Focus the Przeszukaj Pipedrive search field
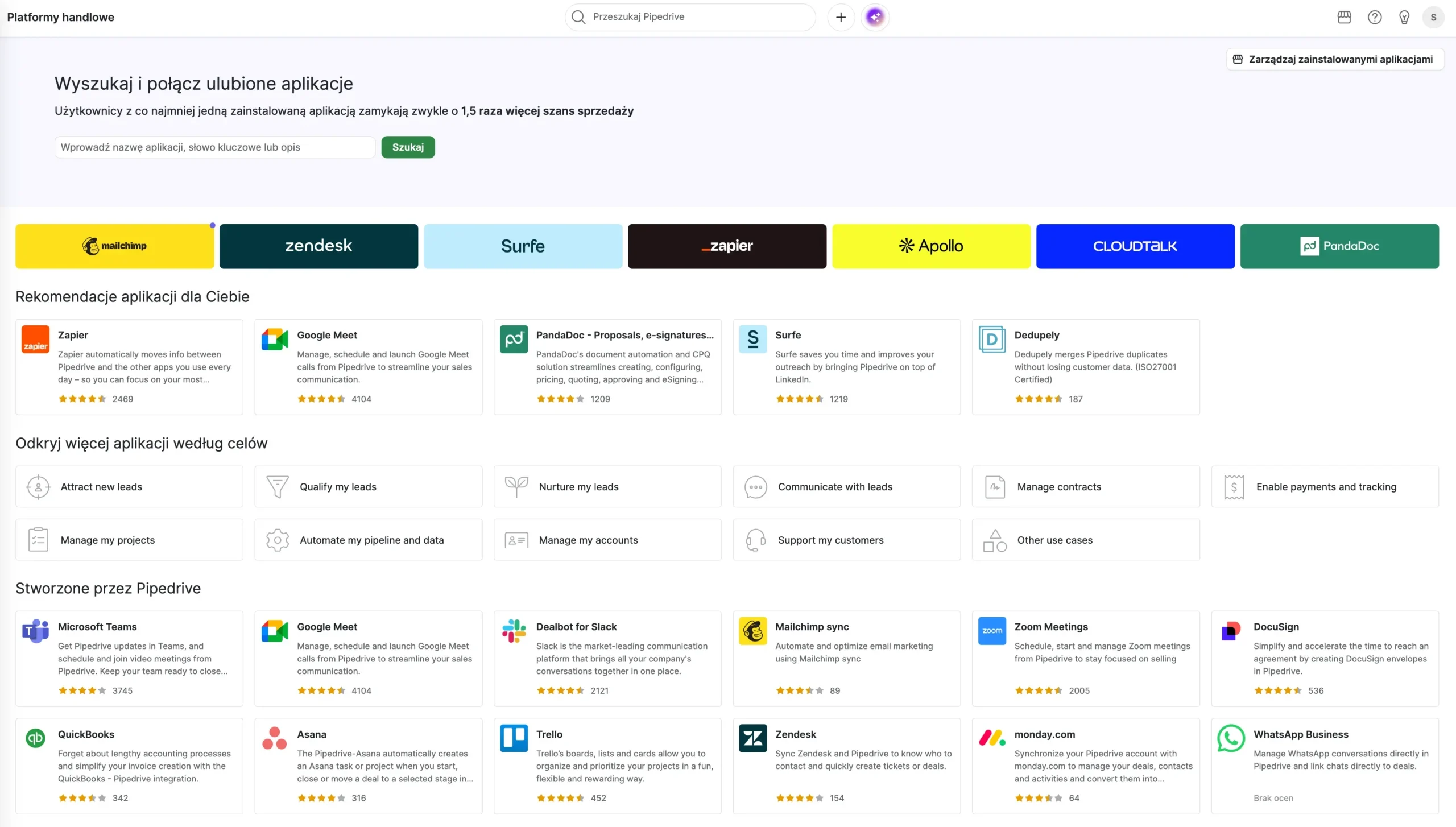This screenshot has height=827, width=1456. click(690, 17)
